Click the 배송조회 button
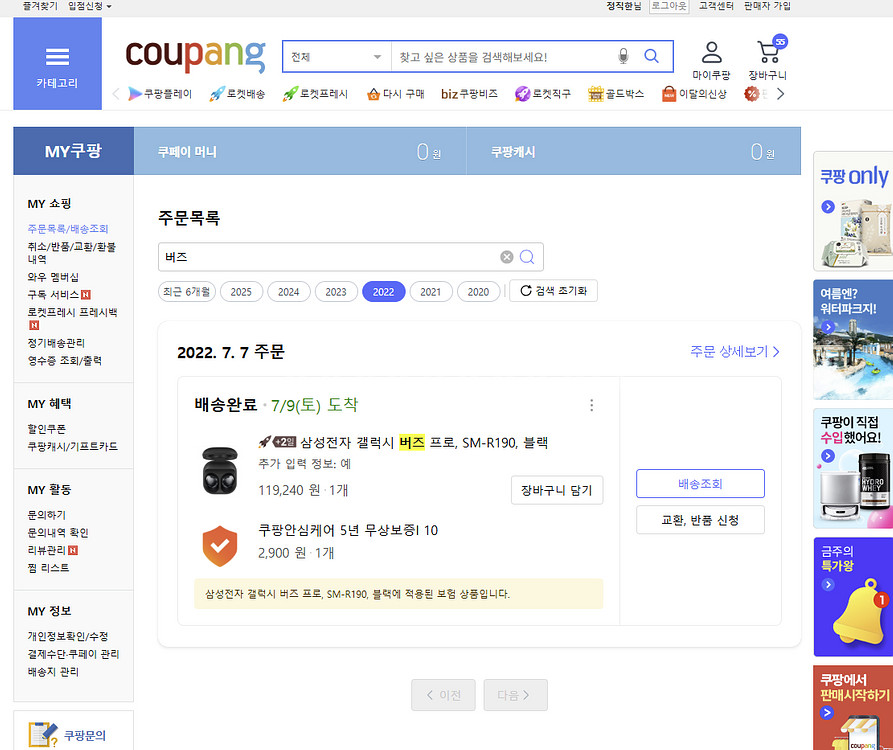The width and height of the screenshot is (893, 750). point(700,484)
